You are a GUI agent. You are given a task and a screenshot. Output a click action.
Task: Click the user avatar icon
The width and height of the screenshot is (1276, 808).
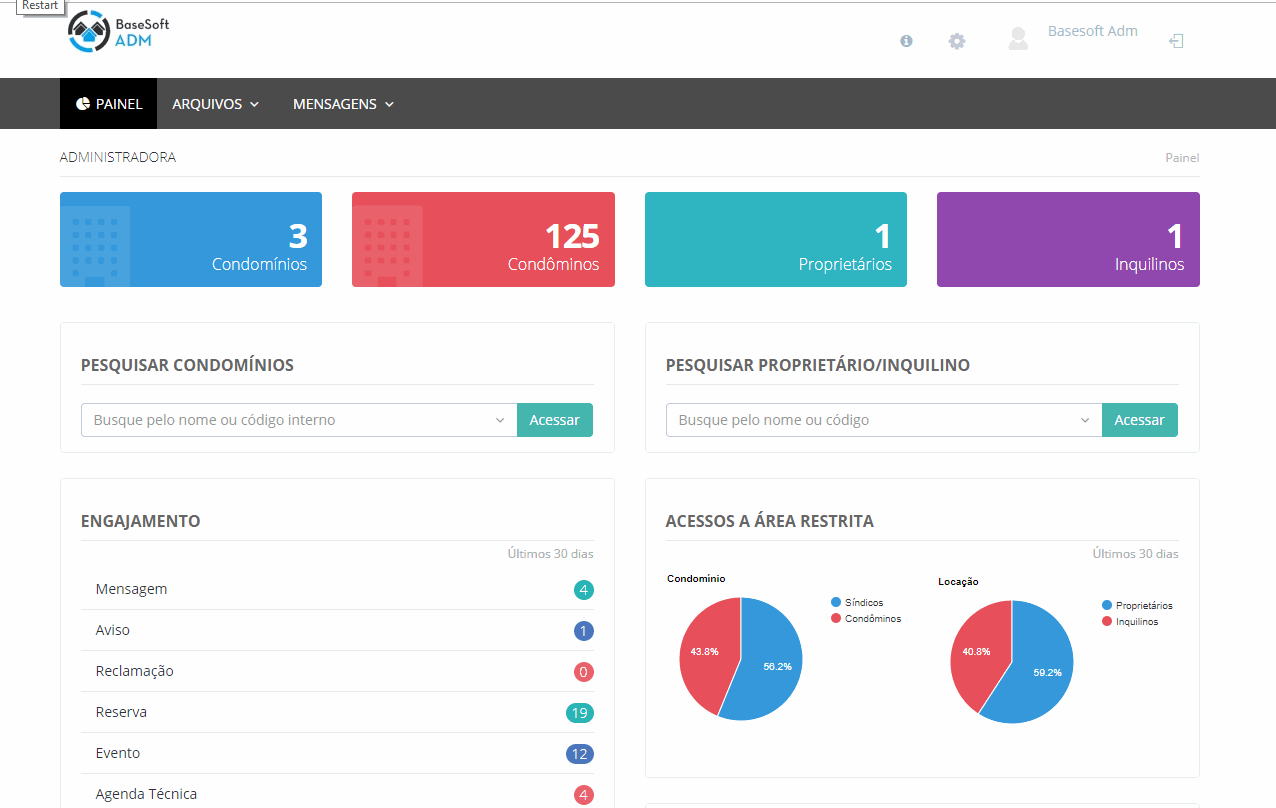1018,39
